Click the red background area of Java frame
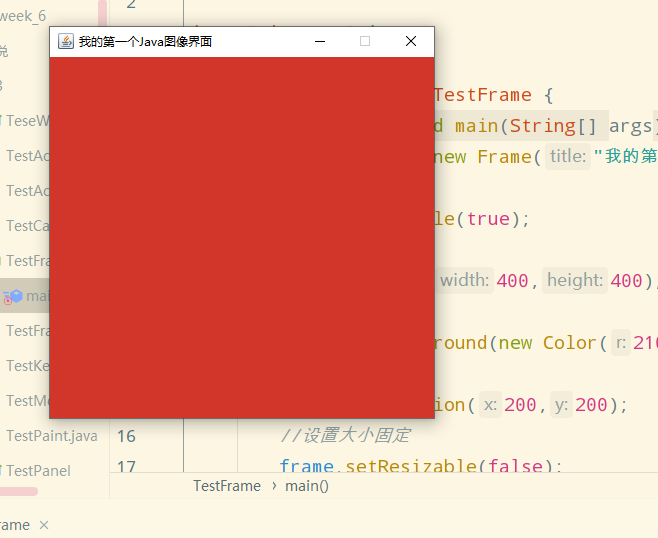 242,238
